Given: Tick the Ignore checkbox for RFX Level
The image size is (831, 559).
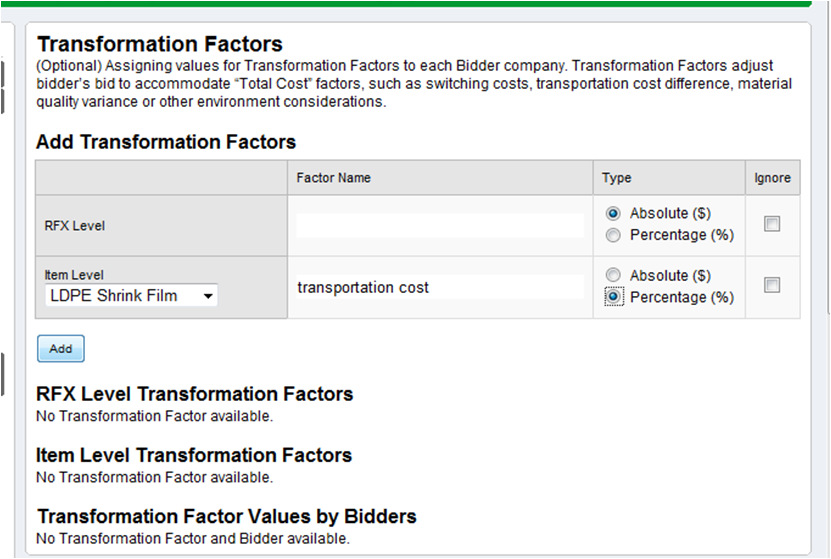Looking at the screenshot, I should coord(772,225).
